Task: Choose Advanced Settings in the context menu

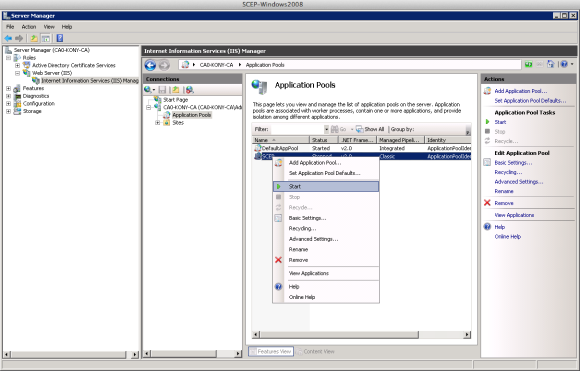Action: coord(326,239)
